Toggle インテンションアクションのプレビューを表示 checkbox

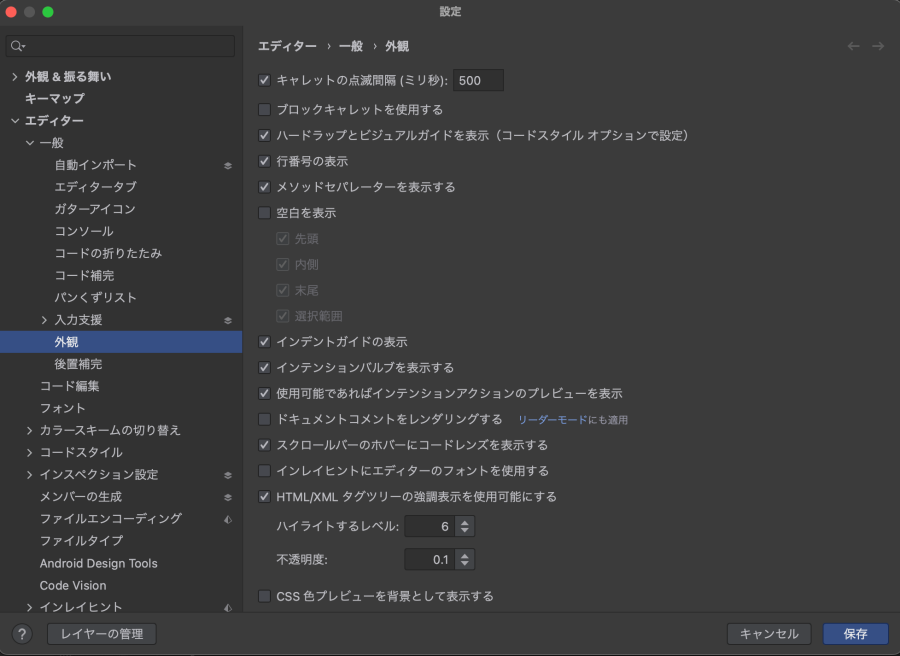[265, 393]
